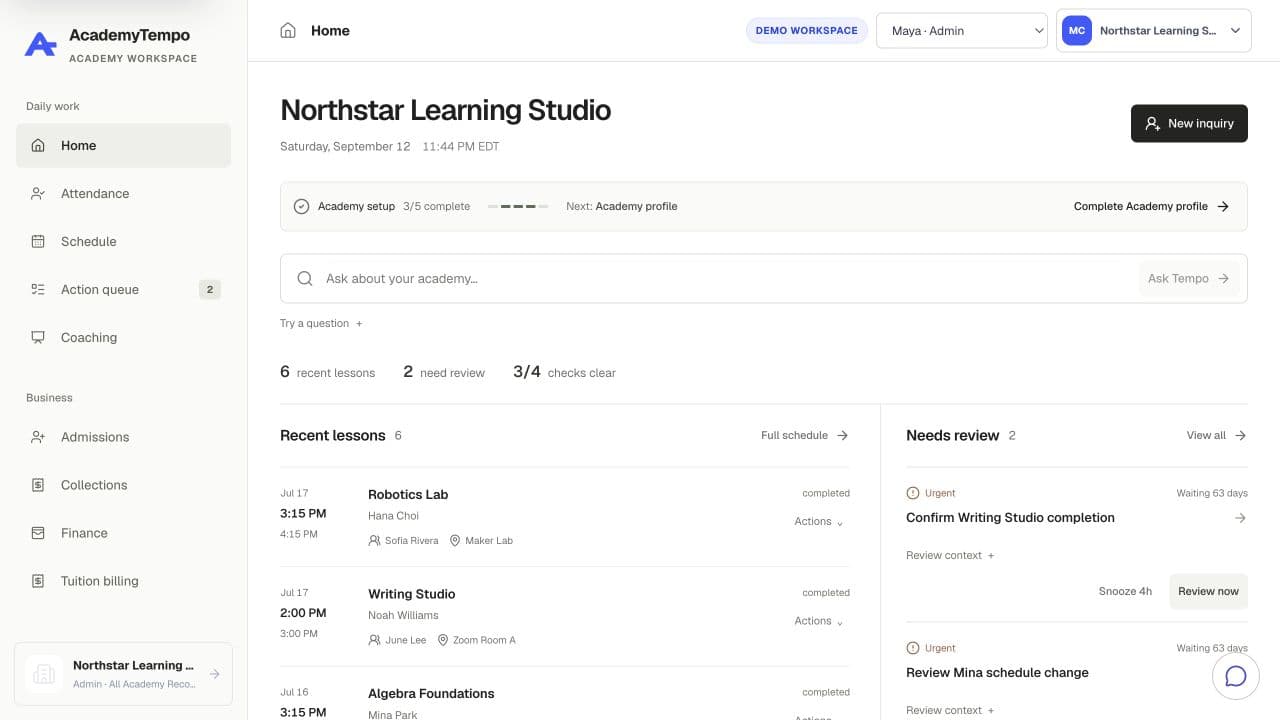The height and width of the screenshot is (720, 1280).
Task: Expand Review context for Writing Studio completion
Action: coord(950,555)
